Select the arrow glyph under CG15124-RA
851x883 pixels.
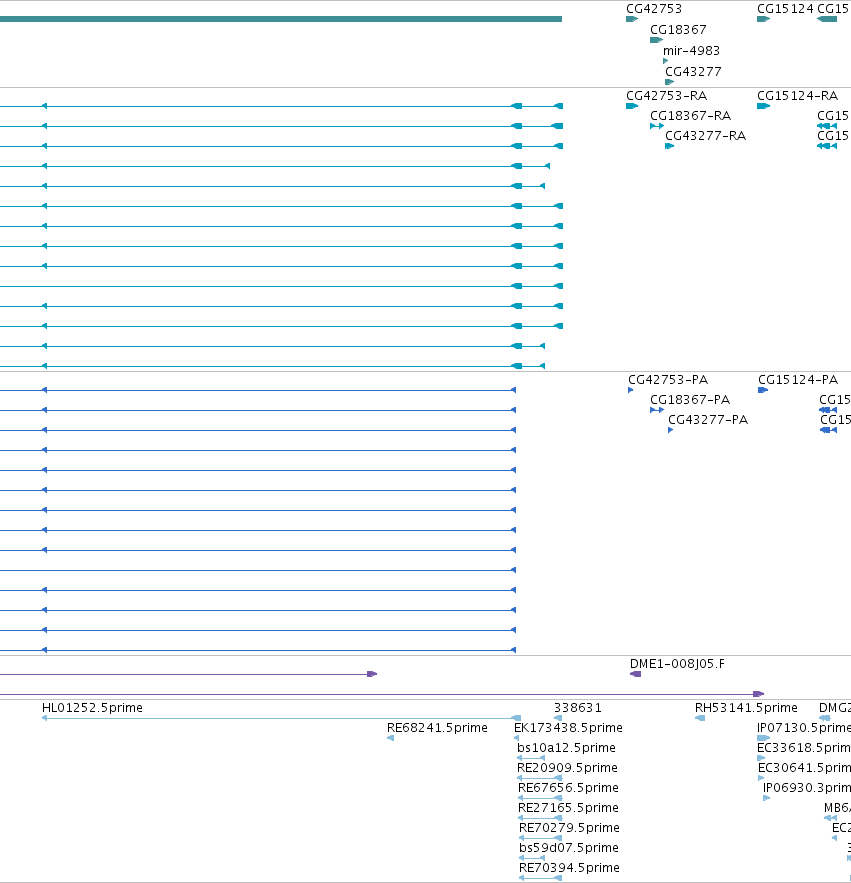(763, 106)
